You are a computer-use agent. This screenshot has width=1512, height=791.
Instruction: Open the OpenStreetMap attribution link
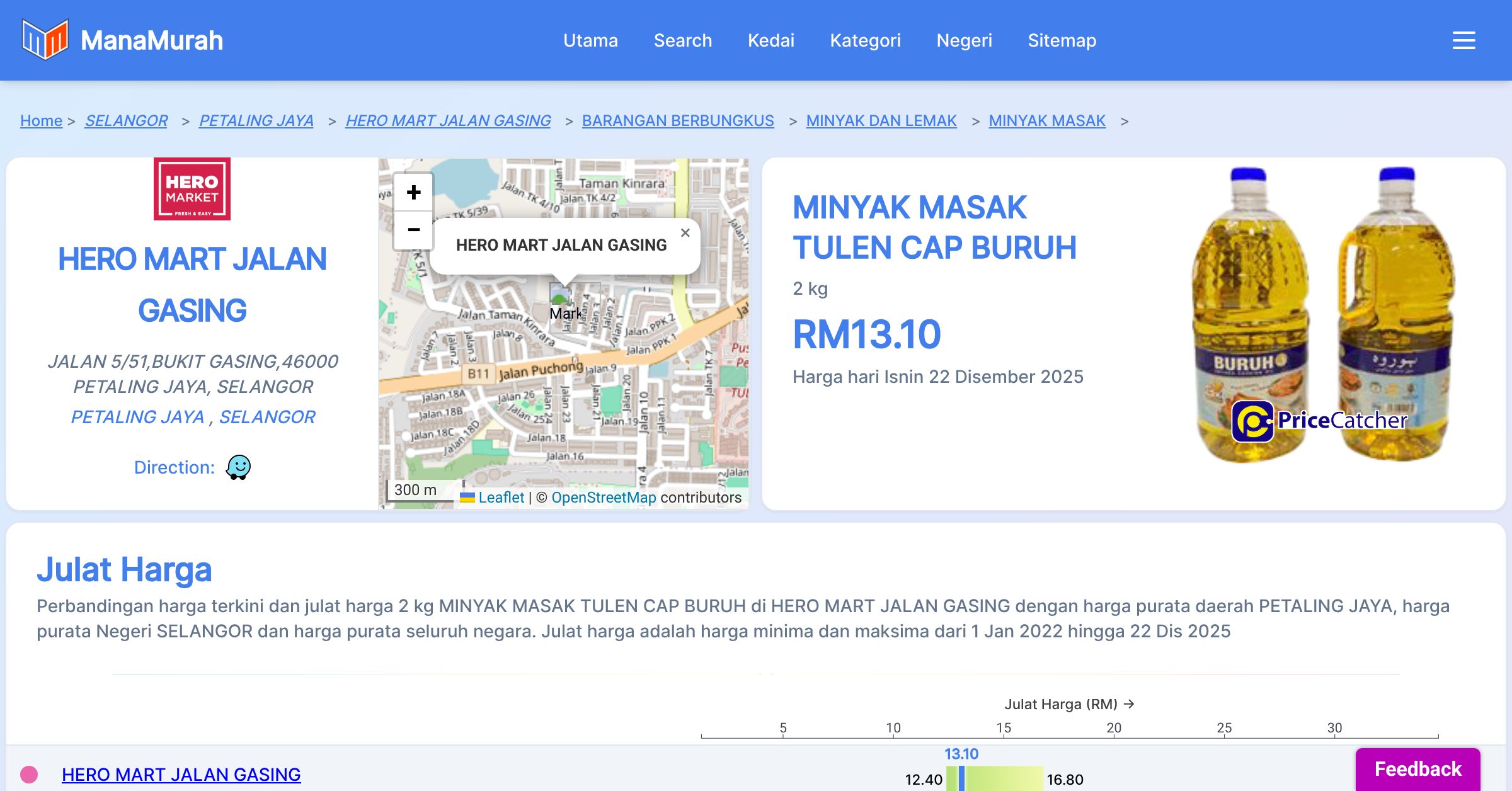pyautogui.click(x=603, y=498)
